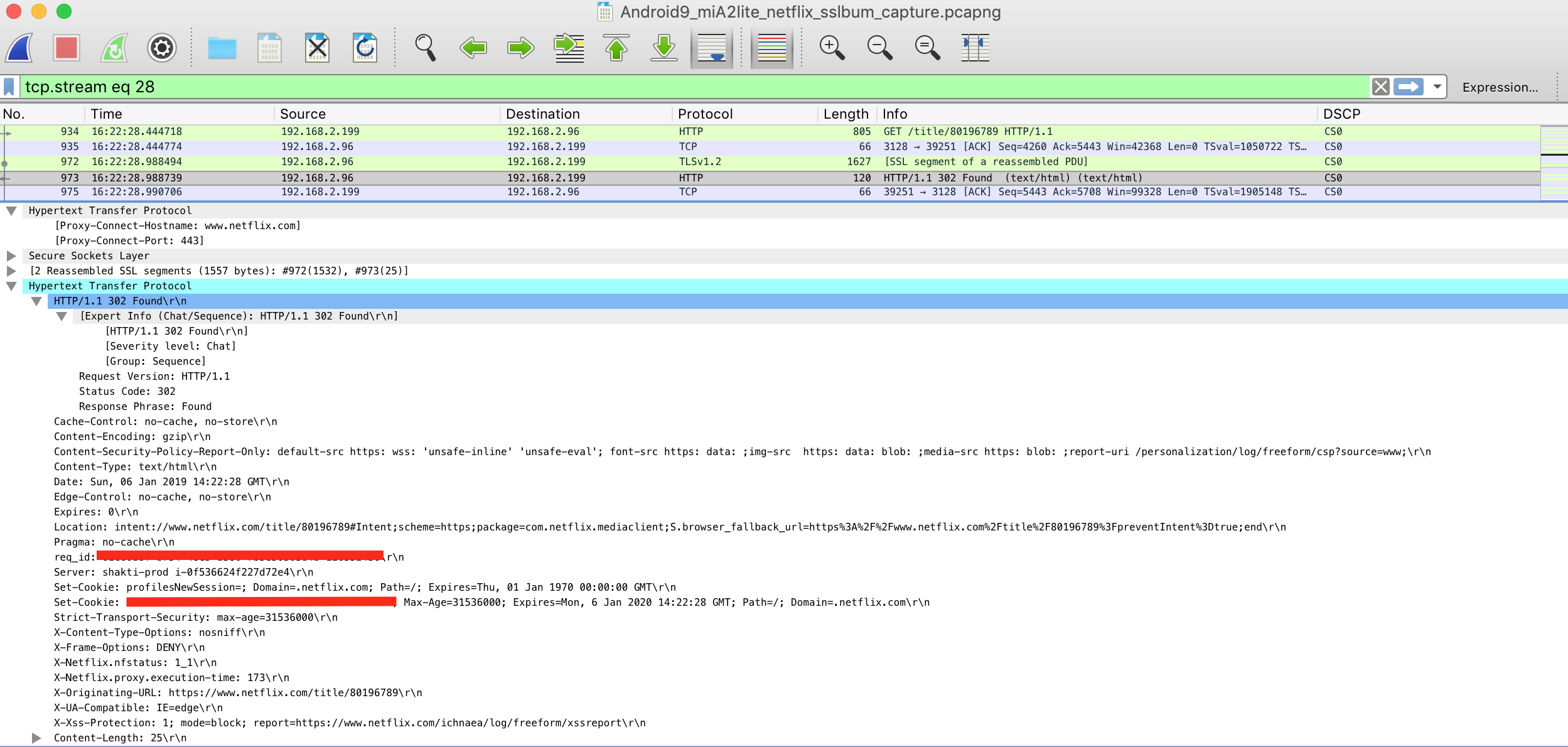1568x747 pixels.
Task: Open the display filter history dropdown
Action: point(1437,87)
